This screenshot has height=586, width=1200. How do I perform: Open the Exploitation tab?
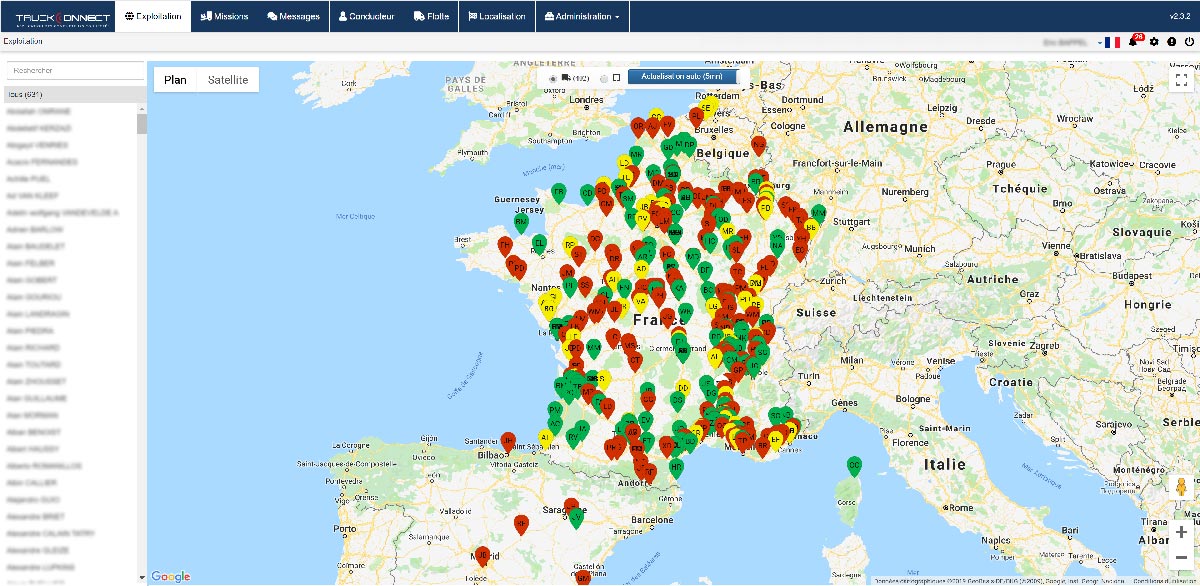tap(153, 16)
